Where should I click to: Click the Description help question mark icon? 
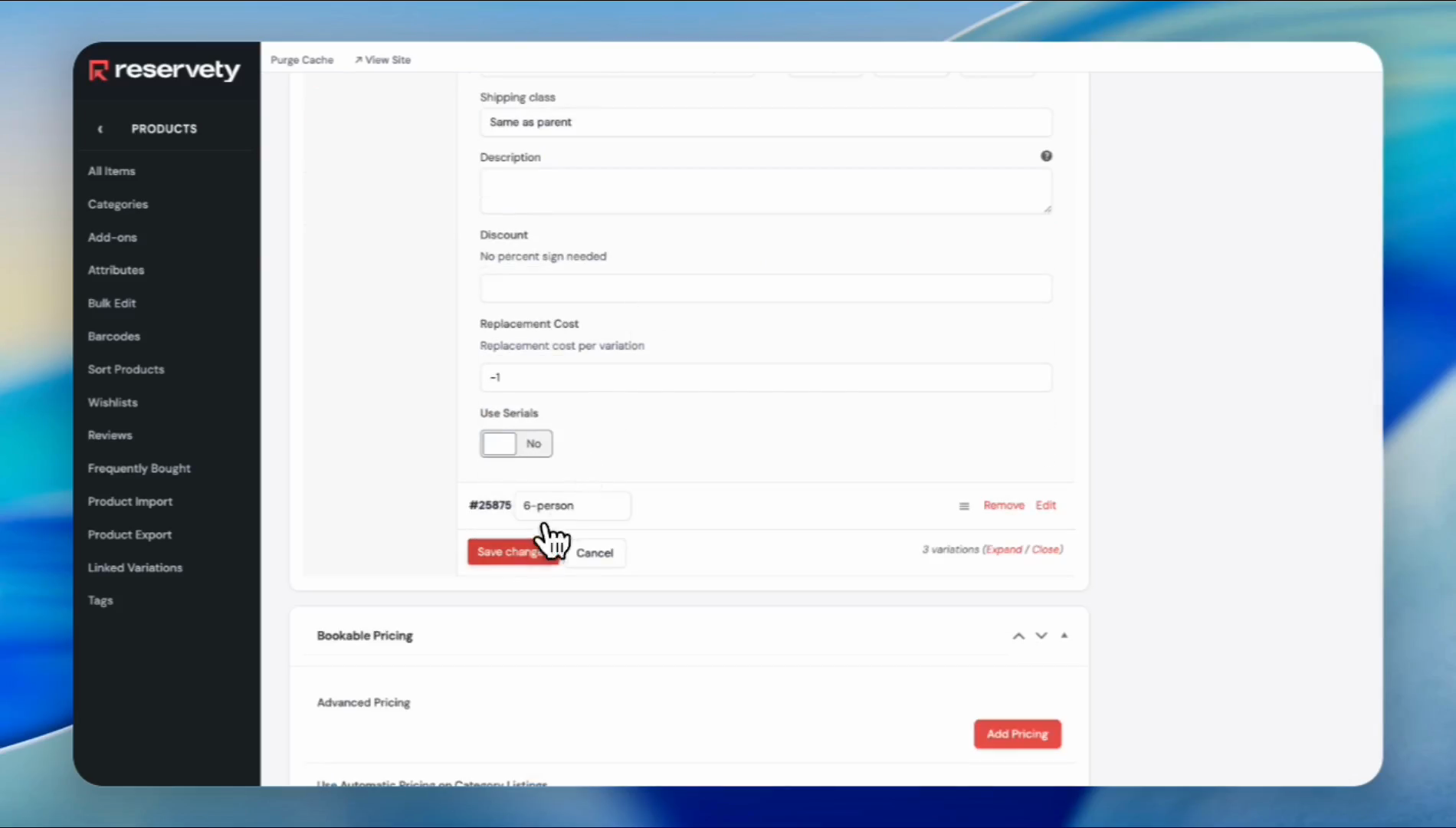tap(1046, 156)
